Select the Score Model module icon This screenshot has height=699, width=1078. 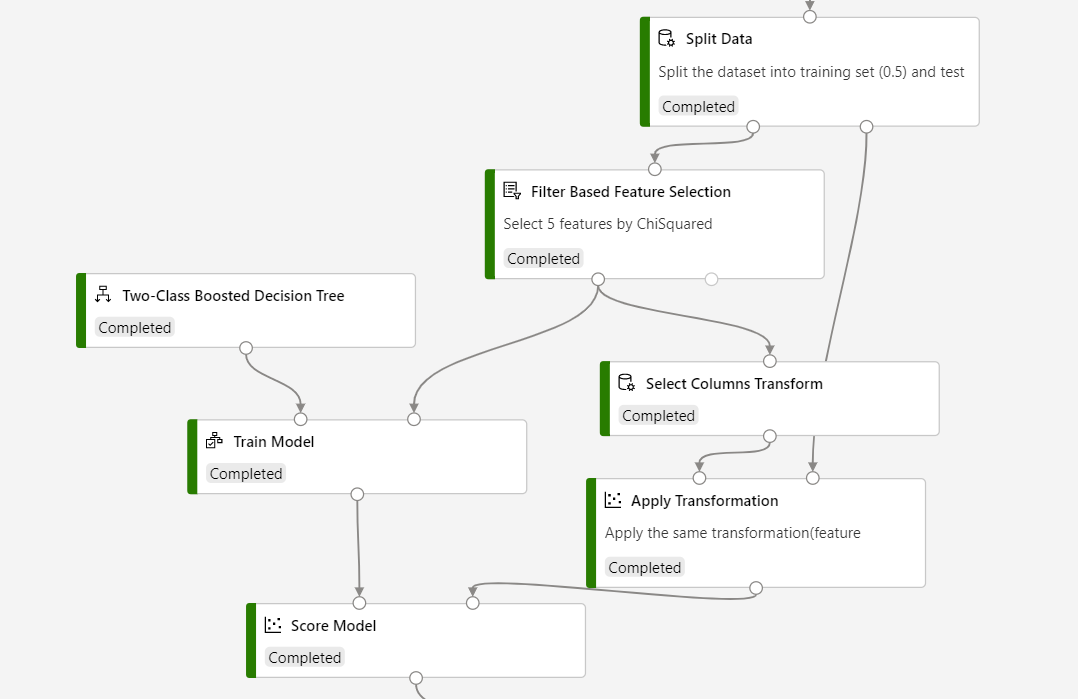(272, 625)
